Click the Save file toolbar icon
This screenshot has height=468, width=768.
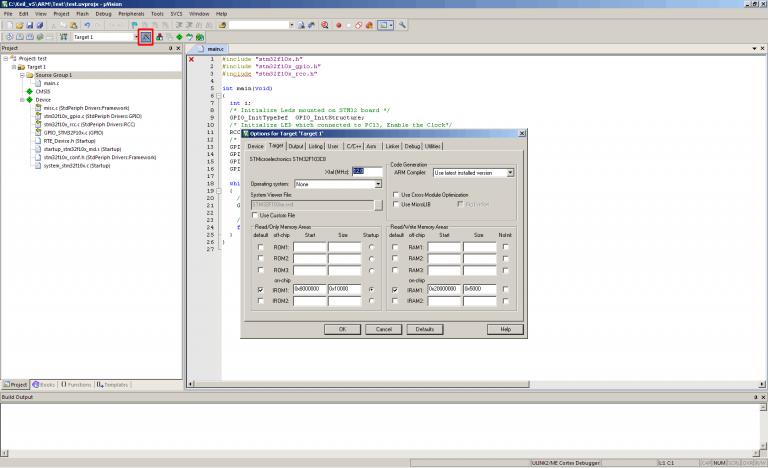click(x=29, y=25)
